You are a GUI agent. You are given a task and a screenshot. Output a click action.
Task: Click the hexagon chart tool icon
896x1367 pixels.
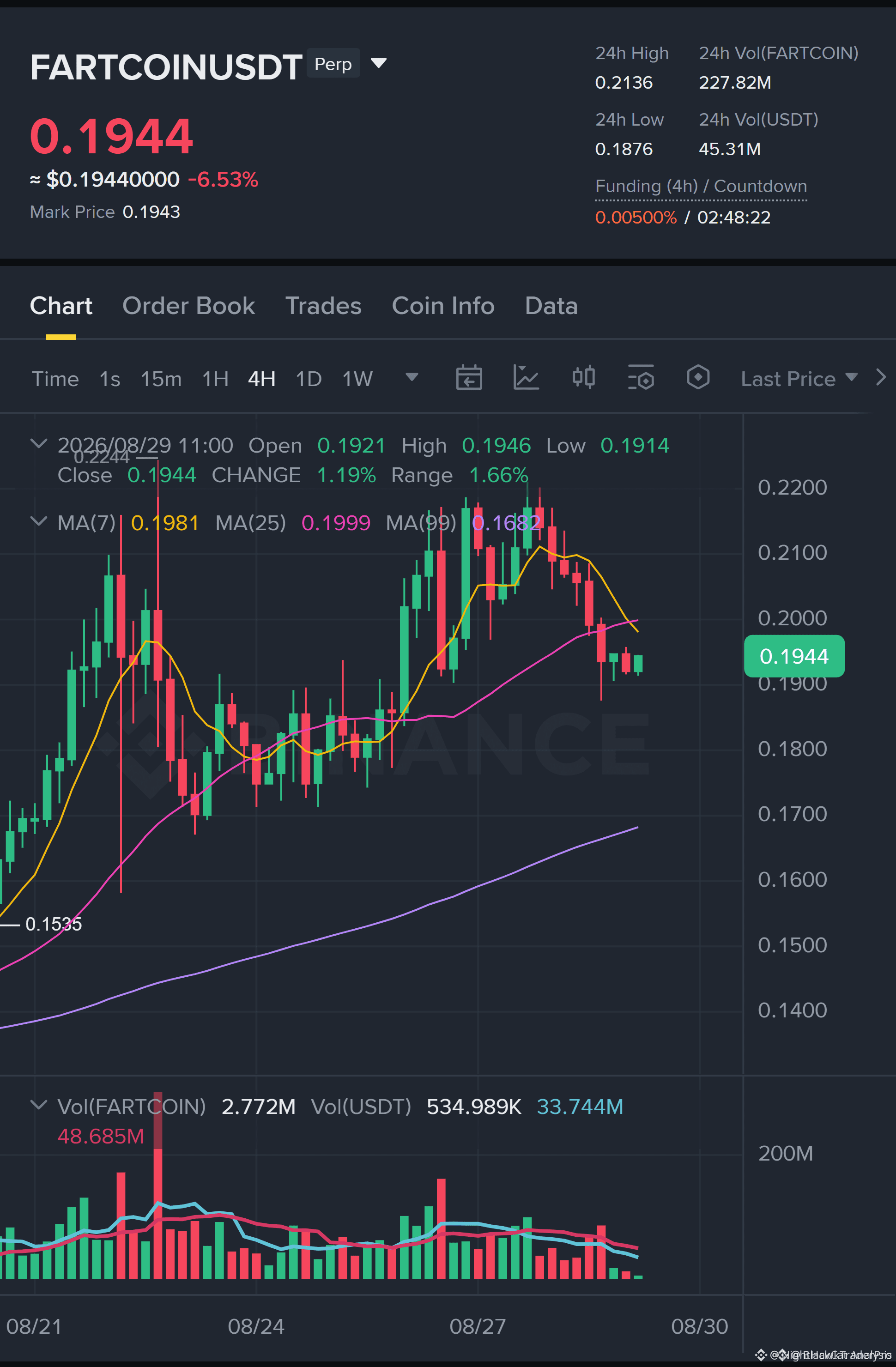pos(698,377)
